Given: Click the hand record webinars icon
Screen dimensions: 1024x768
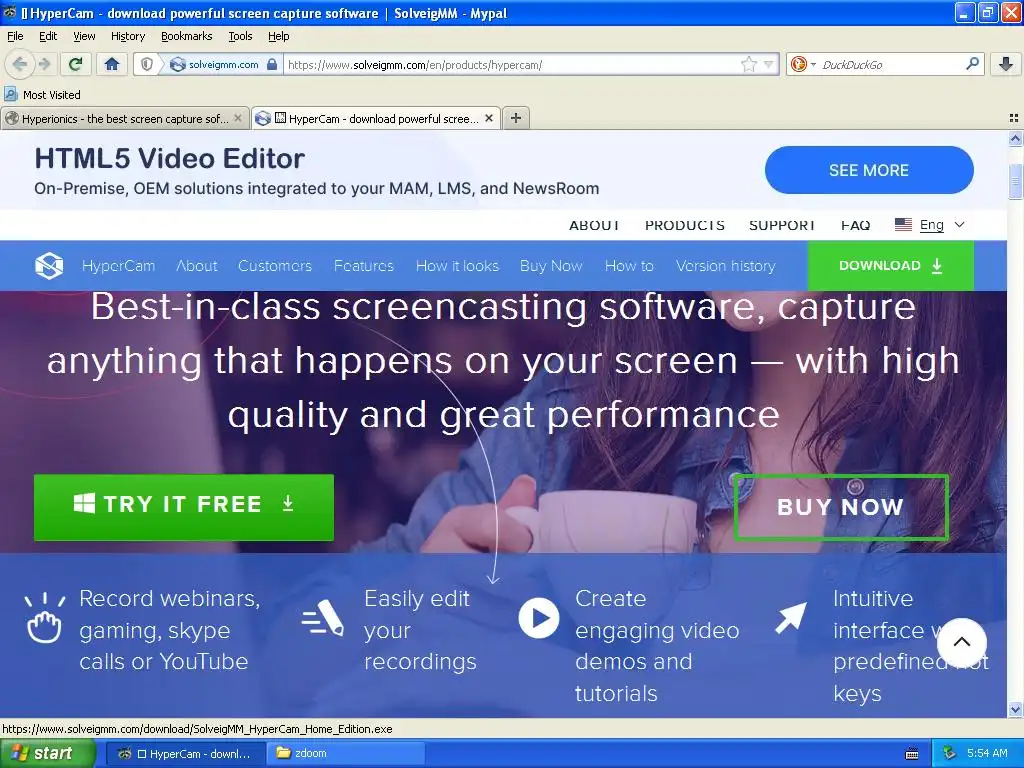Looking at the screenshot, I should tap(44, 618).
